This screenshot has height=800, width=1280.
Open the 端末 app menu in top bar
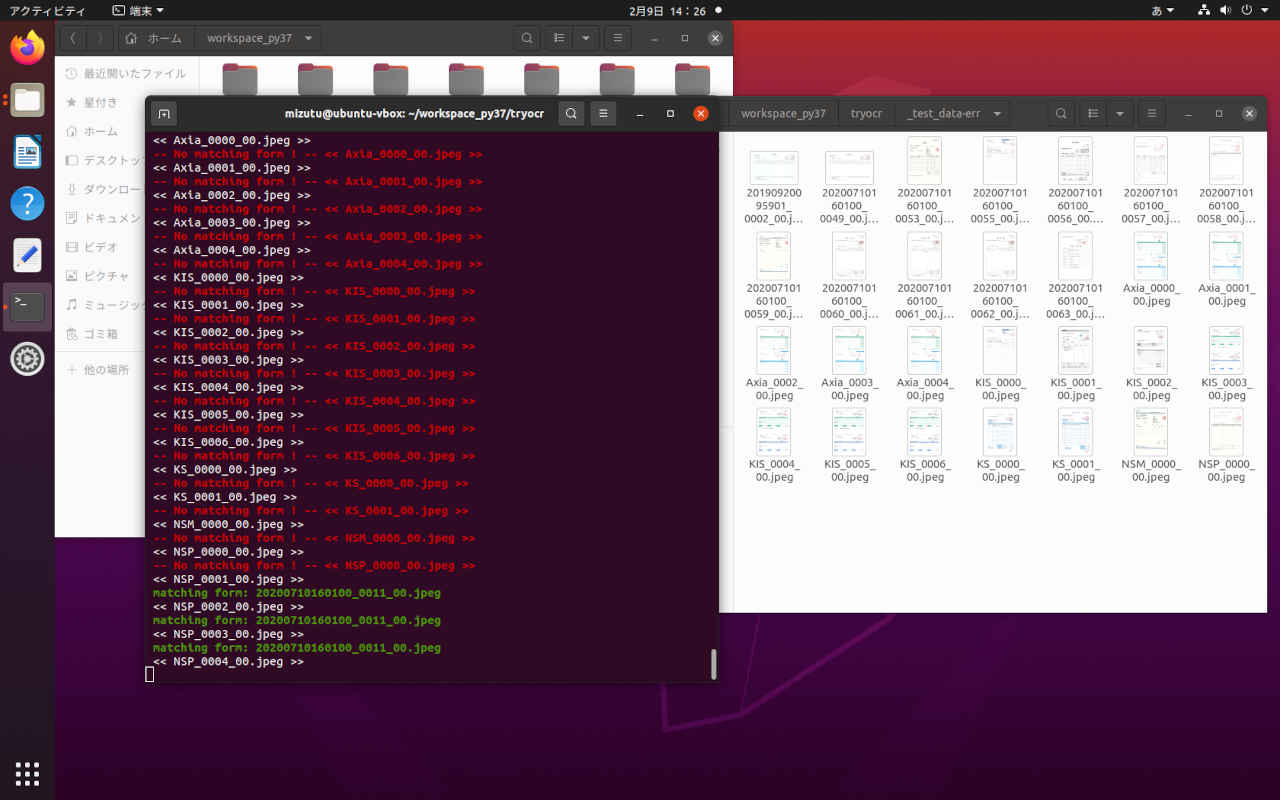138,10
